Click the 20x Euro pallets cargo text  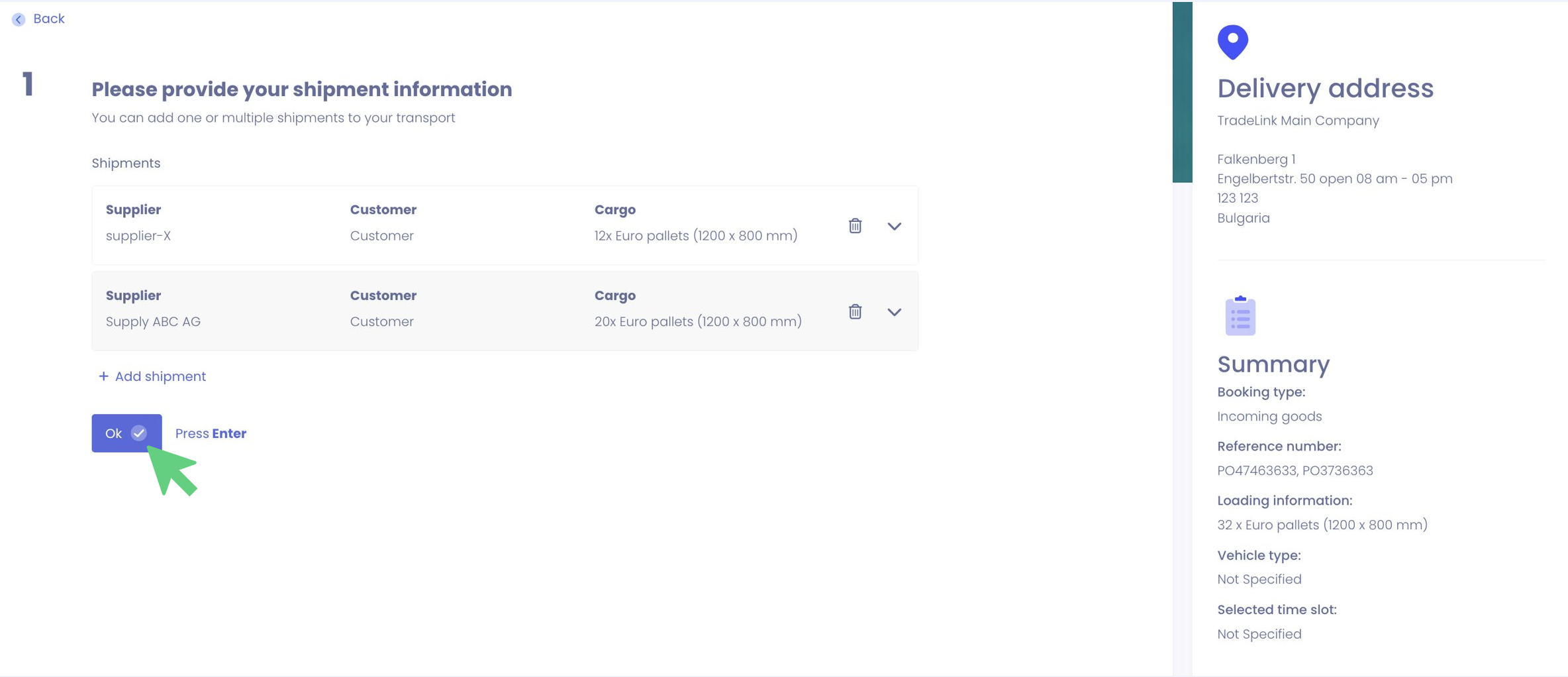point(697,321)
